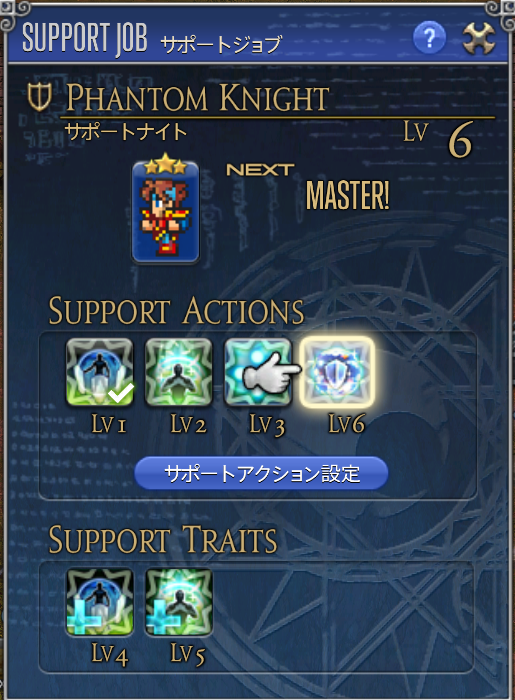Select the Lv1 support action icon
515x700 pixels.
(x=100, y=372)
